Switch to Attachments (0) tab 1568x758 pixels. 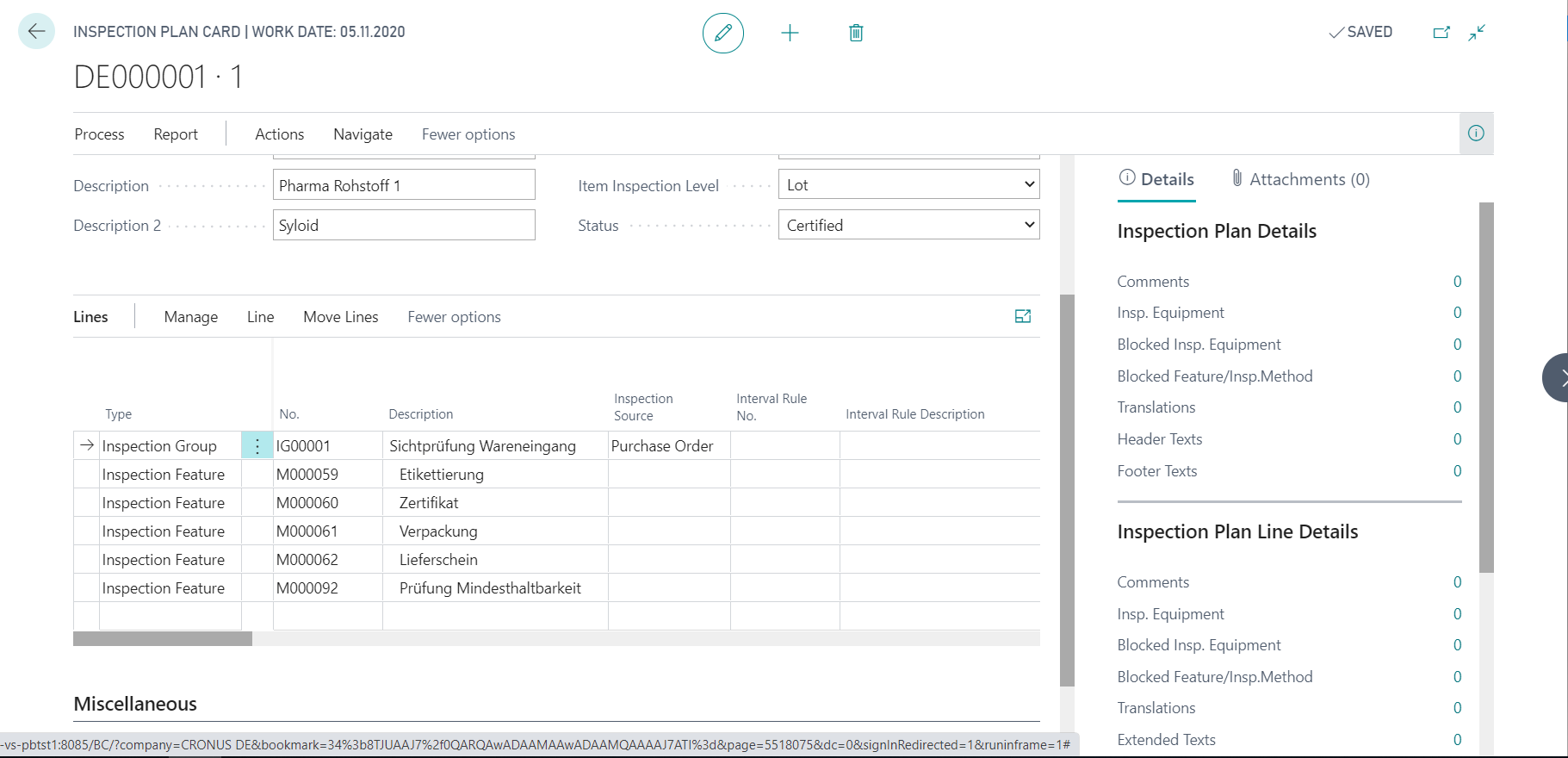(1301, 179)
